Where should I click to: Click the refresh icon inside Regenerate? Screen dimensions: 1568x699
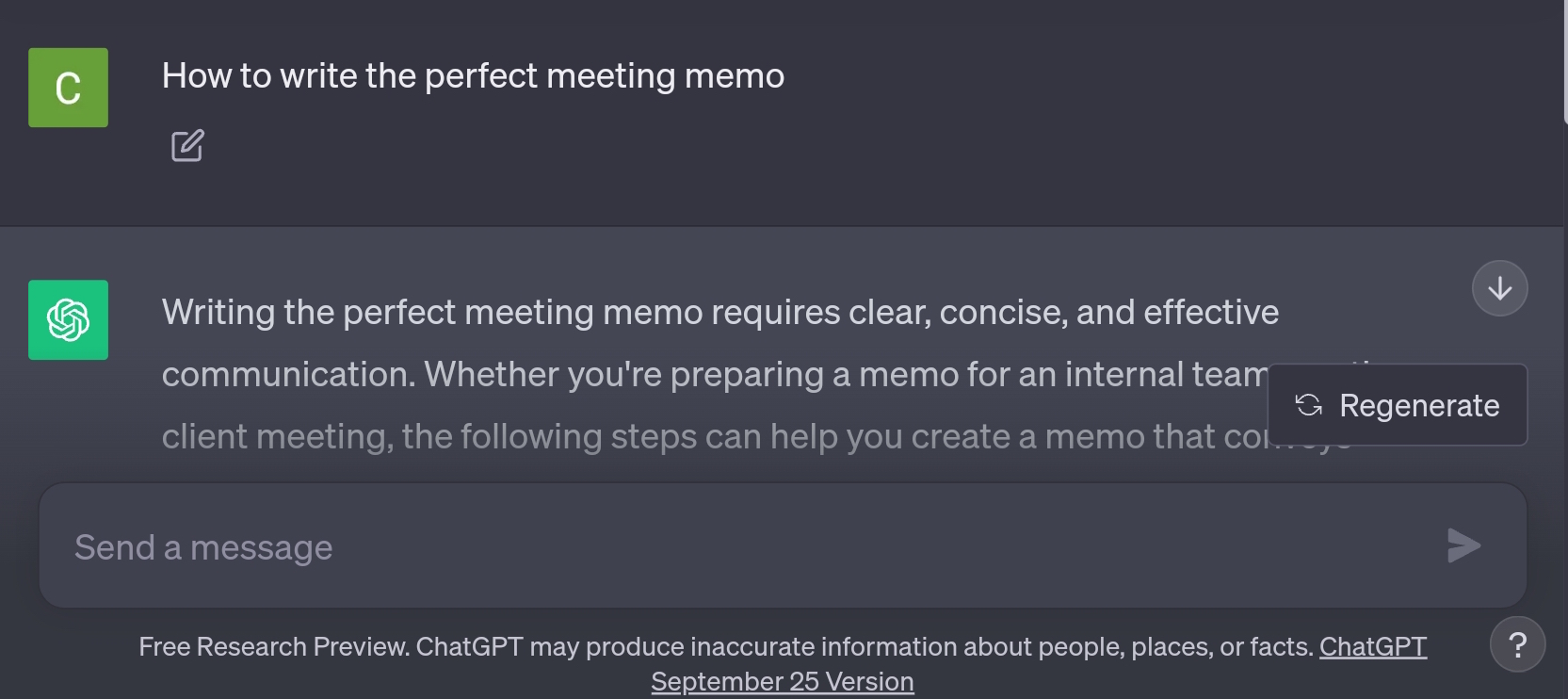1308,405
